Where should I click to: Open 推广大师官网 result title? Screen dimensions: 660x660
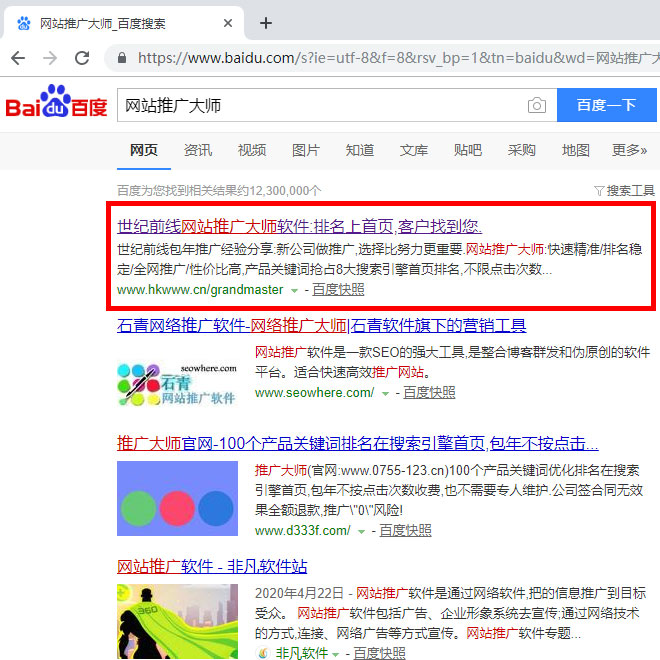358,443
